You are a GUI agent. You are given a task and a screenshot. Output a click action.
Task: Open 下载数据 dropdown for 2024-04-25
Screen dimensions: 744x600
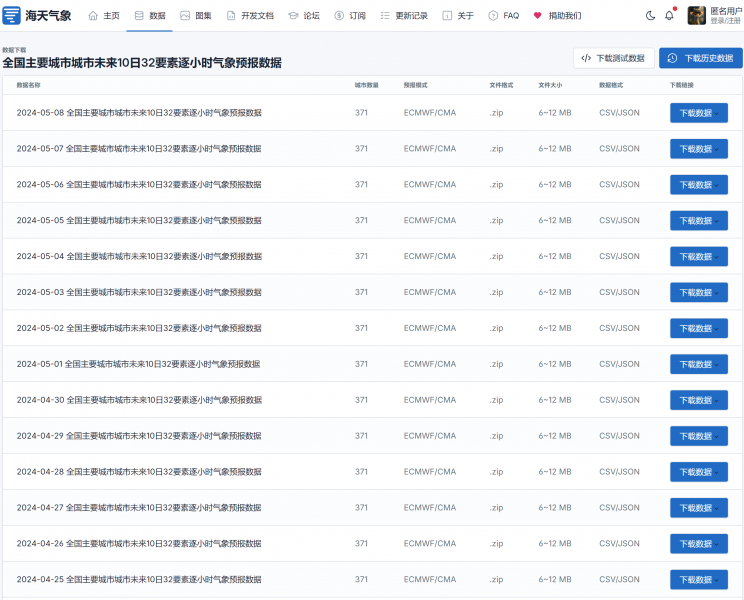699,580
